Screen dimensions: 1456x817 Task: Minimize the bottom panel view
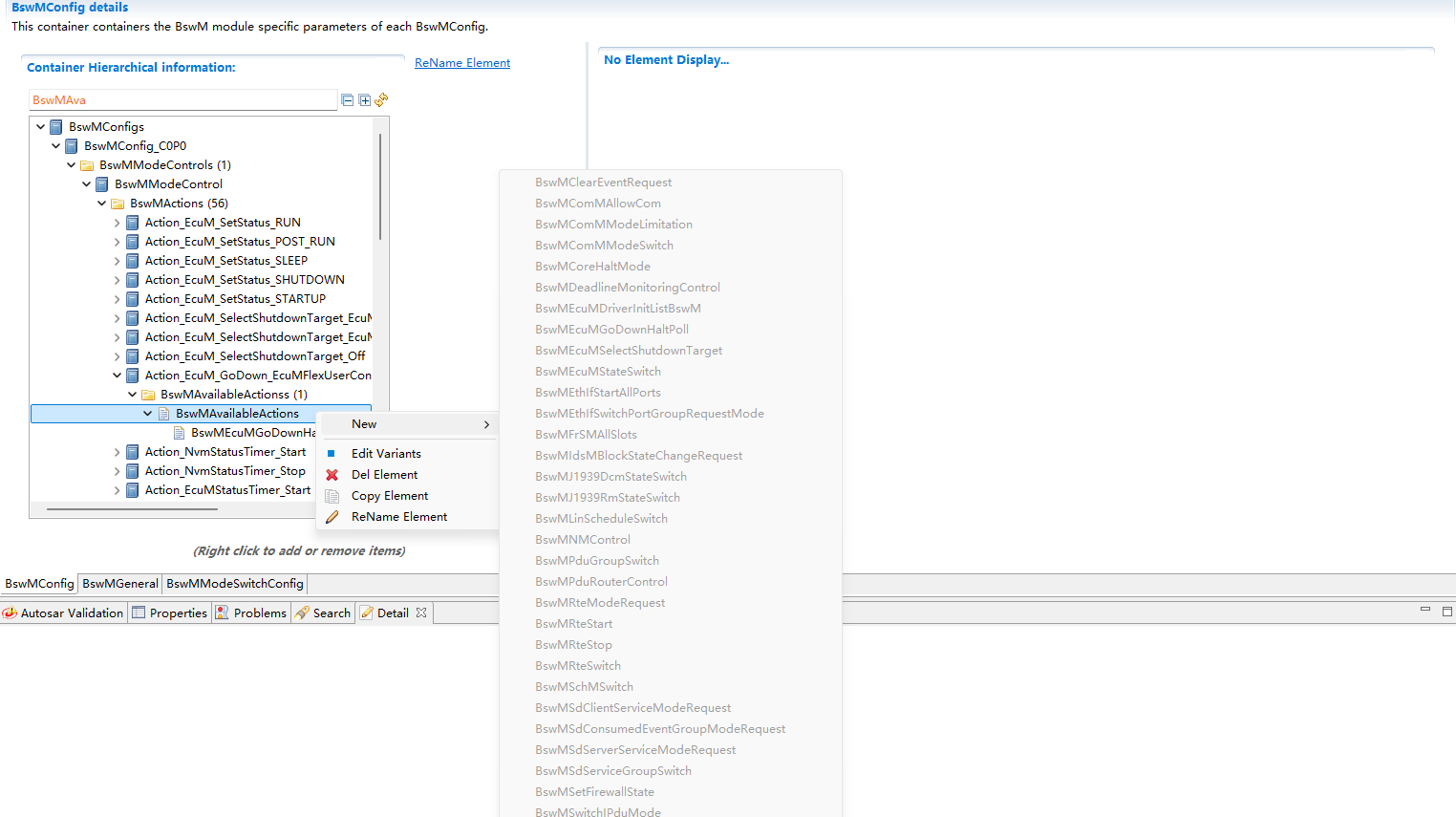1424,610
